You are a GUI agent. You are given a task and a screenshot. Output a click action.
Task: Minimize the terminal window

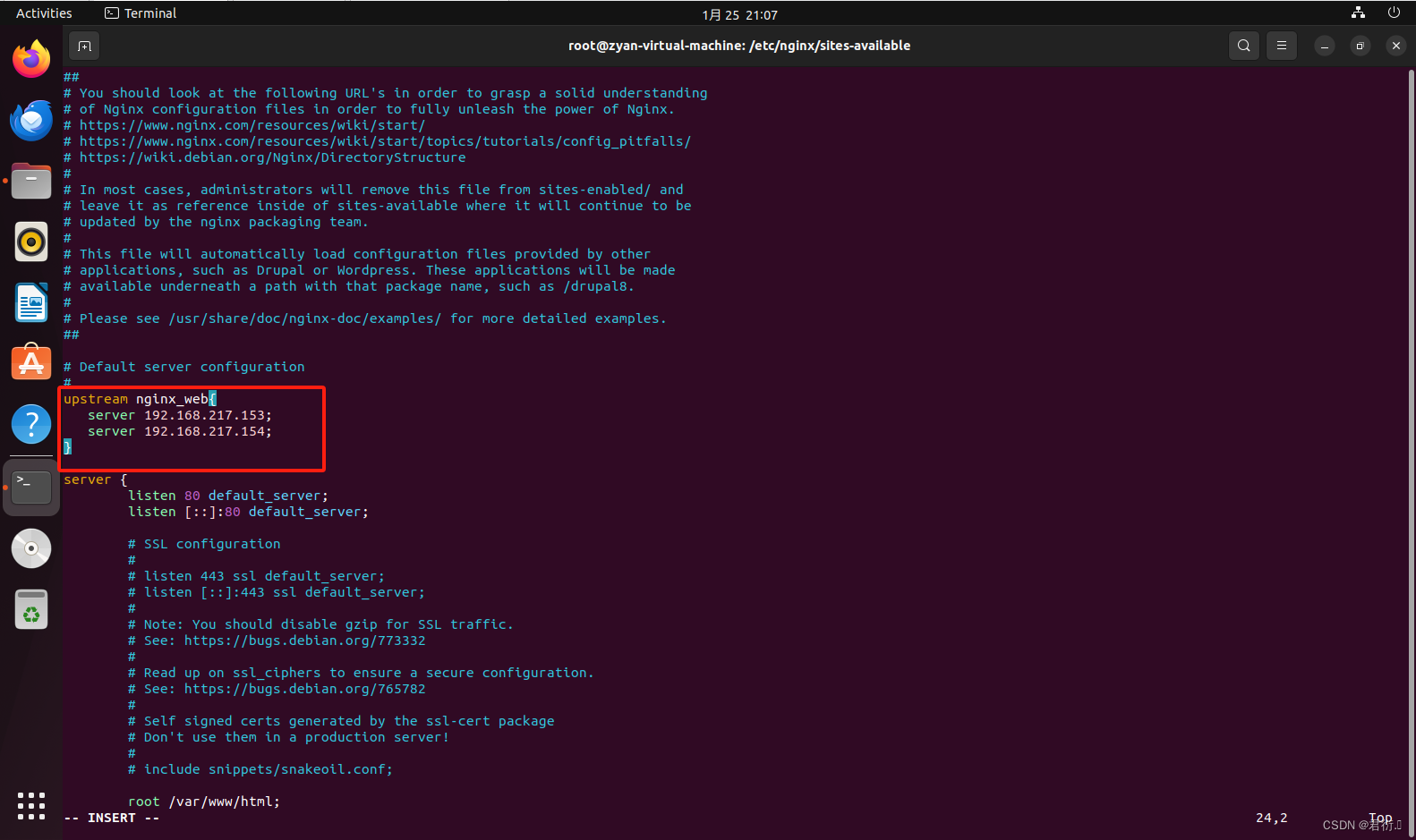pyautogui.click(x=1324, y=46)
